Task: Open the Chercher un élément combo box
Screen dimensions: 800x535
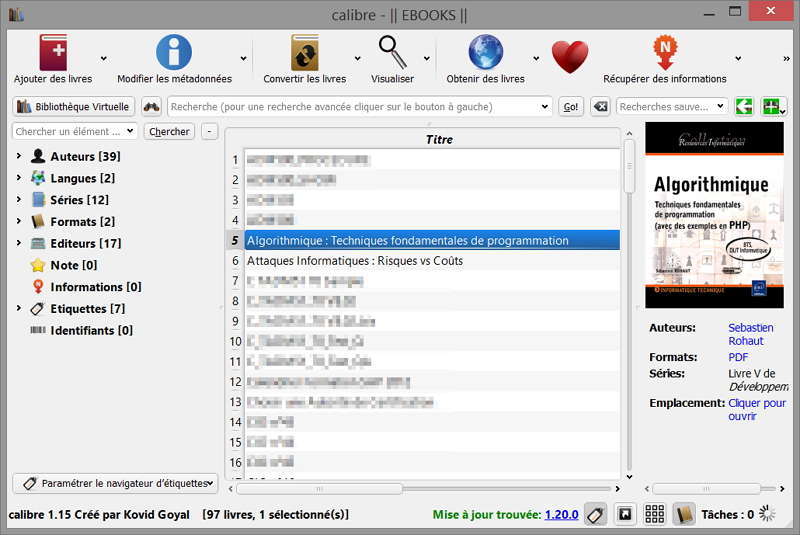Action: click(x=74, y=131)
